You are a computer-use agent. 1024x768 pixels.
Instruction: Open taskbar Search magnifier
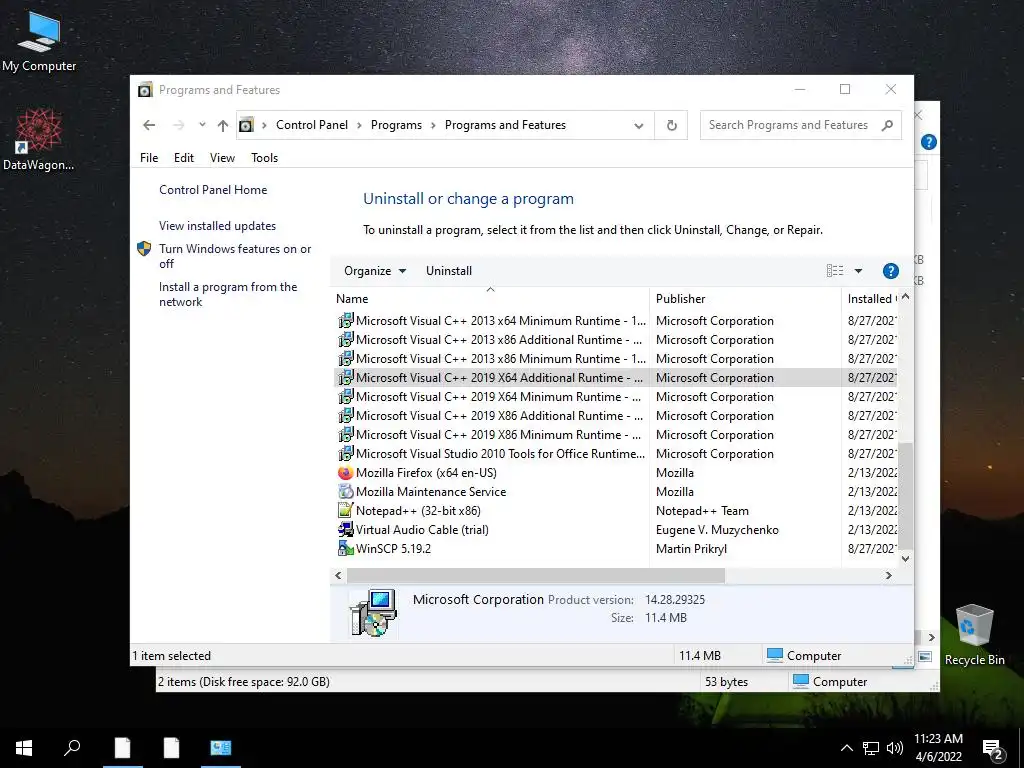[x=72, y=748]
